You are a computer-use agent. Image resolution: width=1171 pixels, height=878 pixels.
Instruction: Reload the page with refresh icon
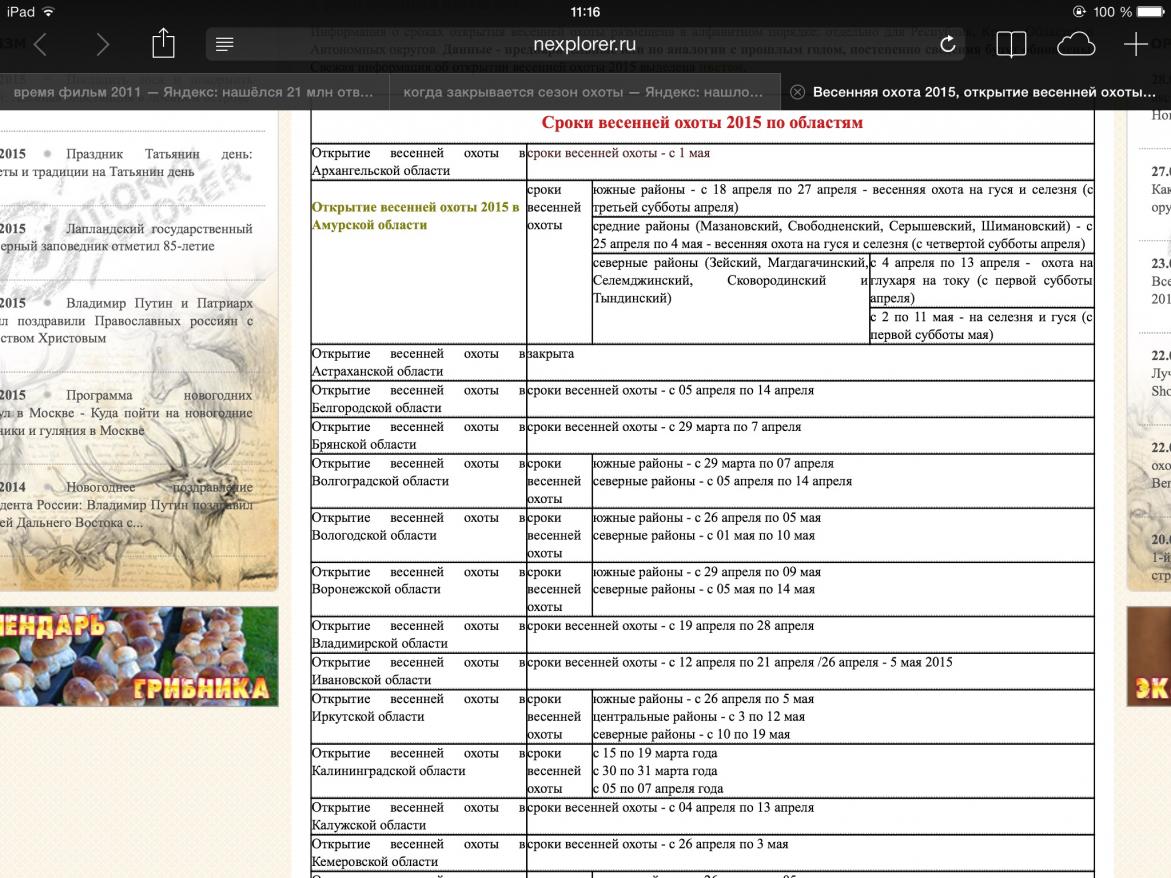click(948, 44)
